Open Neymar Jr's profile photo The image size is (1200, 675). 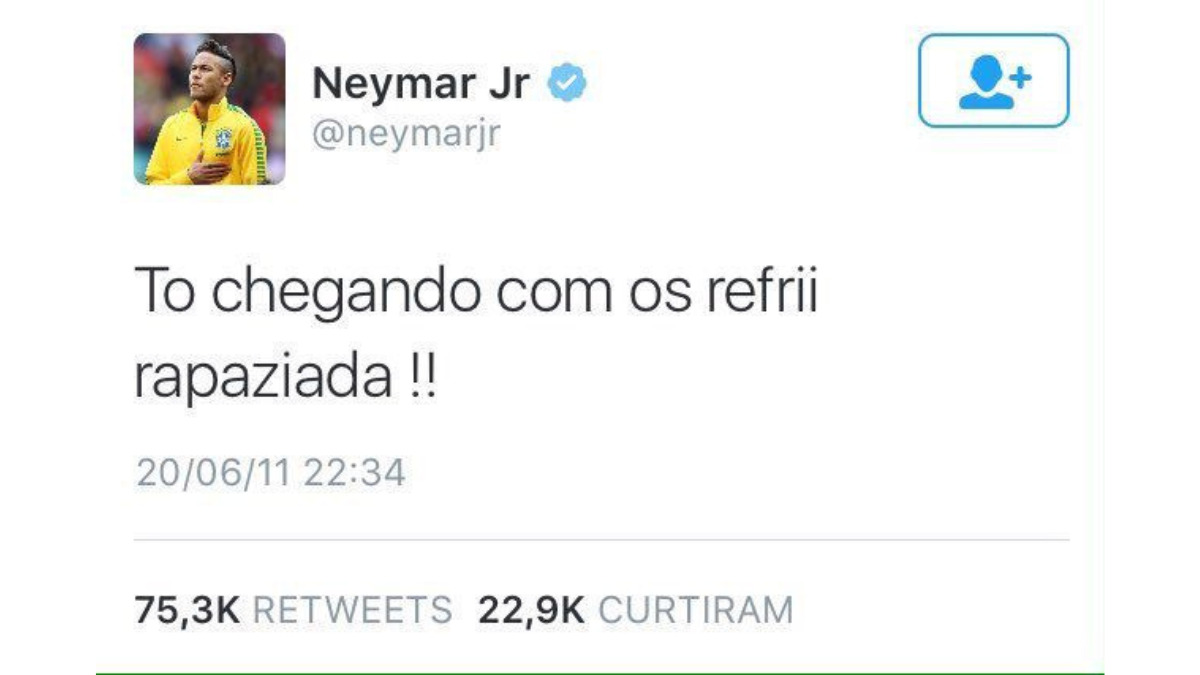click(x=210, y=109)
